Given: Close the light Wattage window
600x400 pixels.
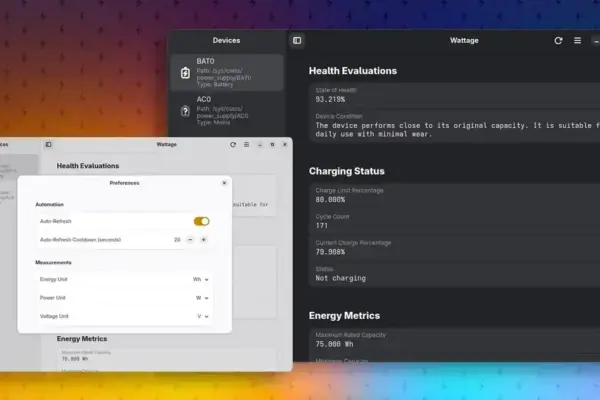Looking at the screenshot, I should click(x=285, y=145).
